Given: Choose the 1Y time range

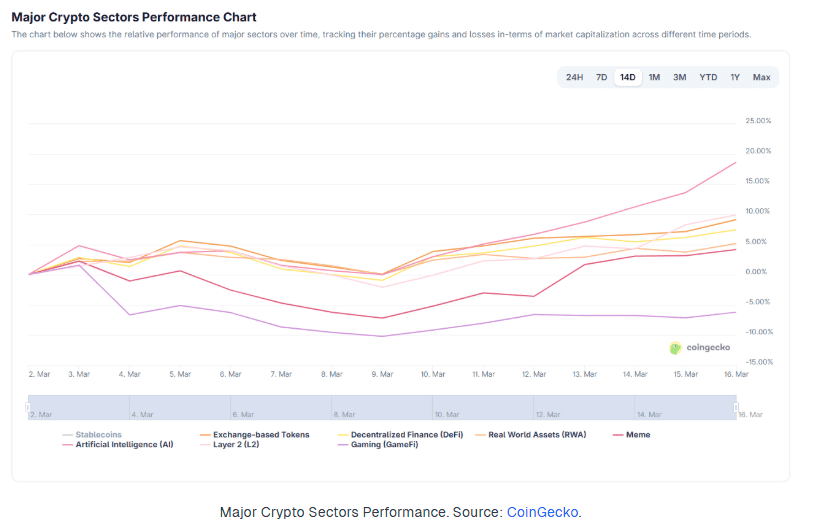Looking at the screenshot, I should (734, 77).
